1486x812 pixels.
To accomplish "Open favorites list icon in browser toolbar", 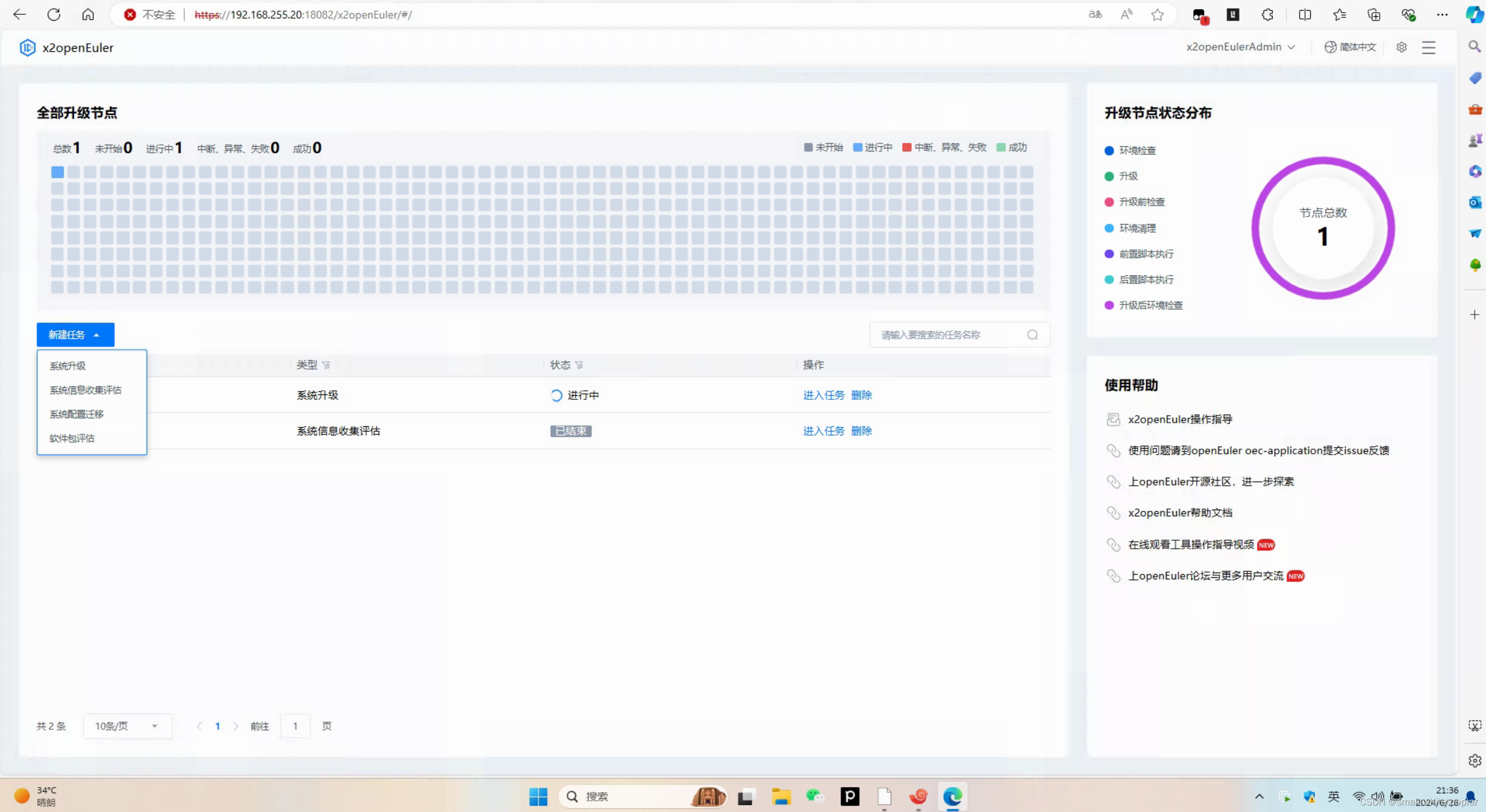I will tap(1339, 14).
